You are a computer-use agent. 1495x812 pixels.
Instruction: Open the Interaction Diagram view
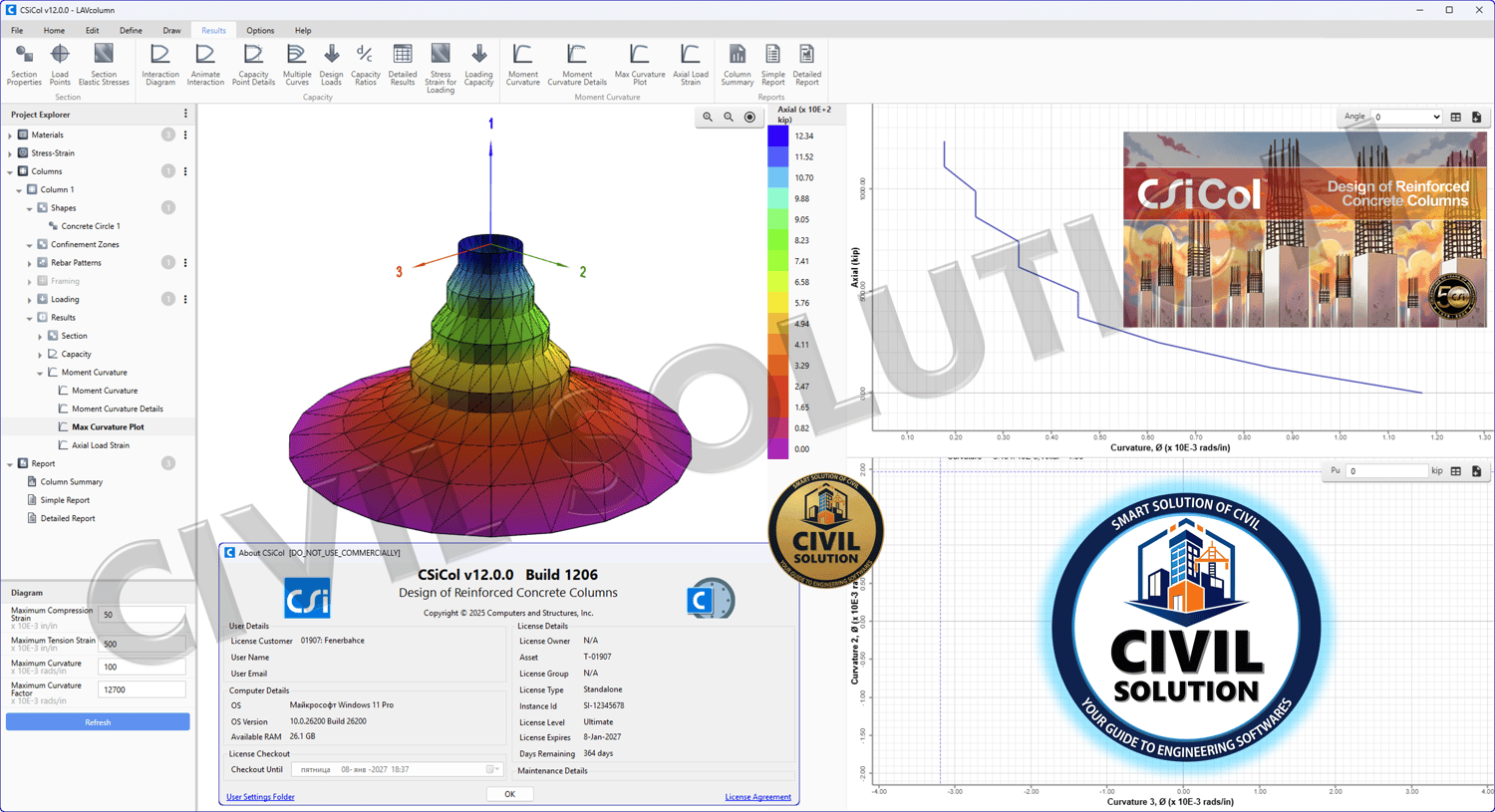[160, 65]
